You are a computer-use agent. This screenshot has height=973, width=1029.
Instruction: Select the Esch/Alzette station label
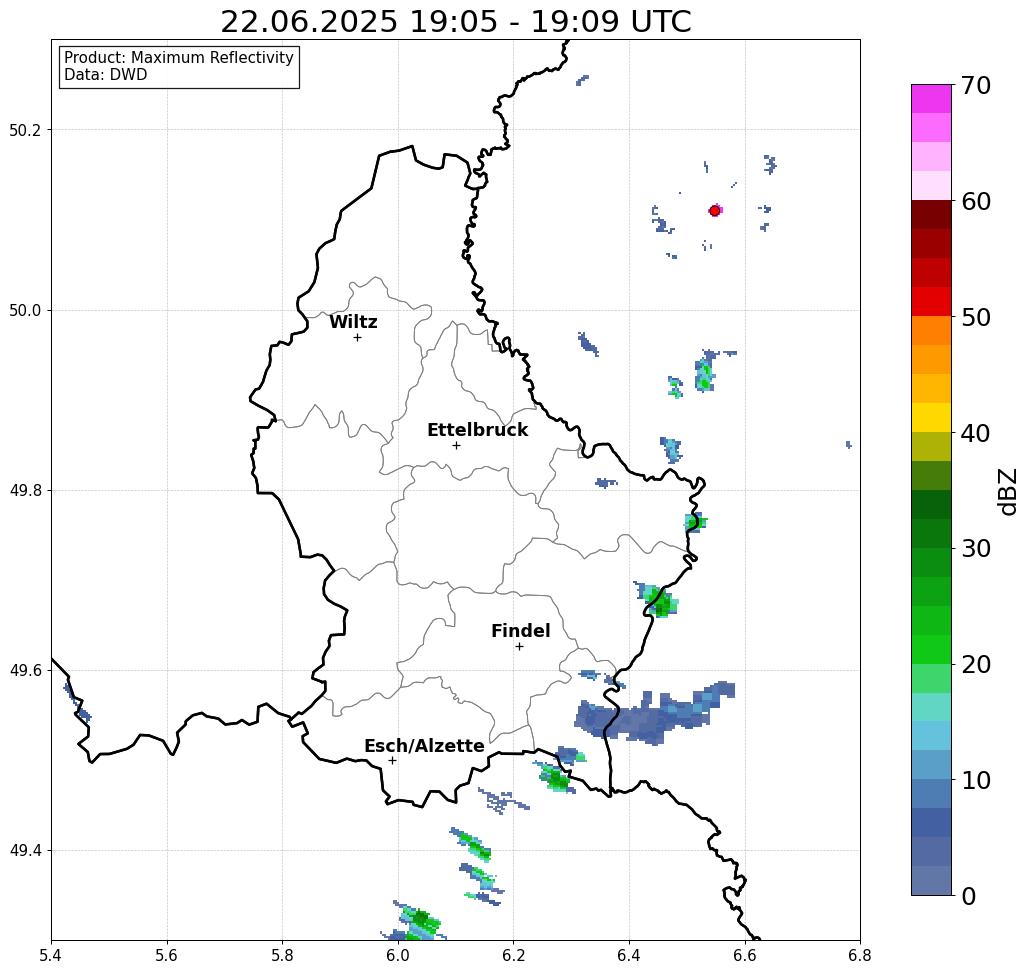[x=424, y=746]
